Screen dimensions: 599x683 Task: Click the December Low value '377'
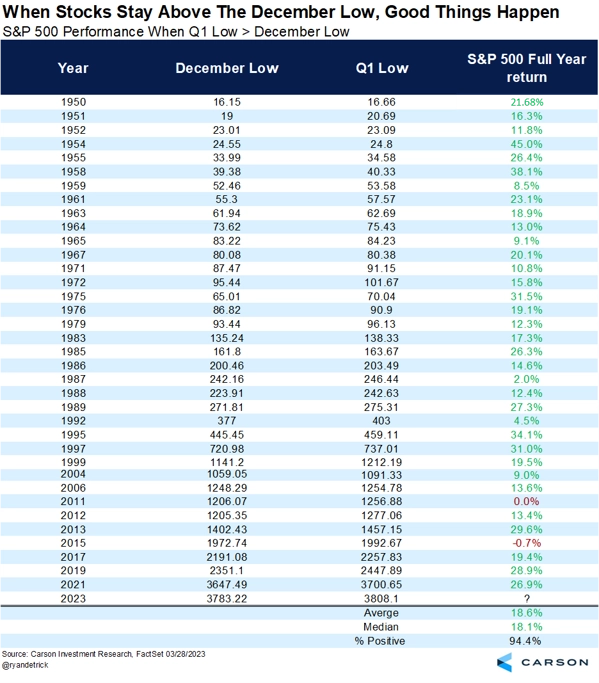pos(227,420)
